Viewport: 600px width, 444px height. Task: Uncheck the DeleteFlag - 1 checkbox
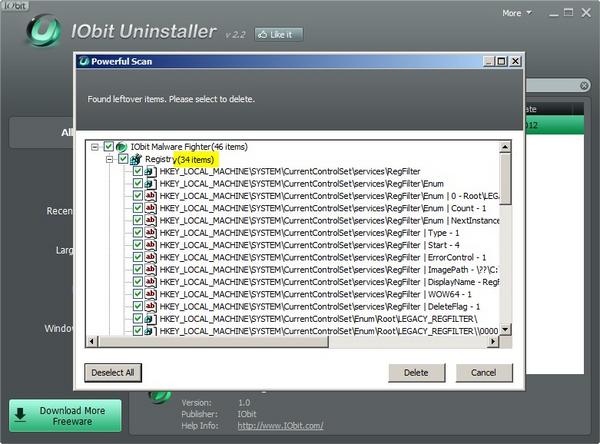(138, 306)
